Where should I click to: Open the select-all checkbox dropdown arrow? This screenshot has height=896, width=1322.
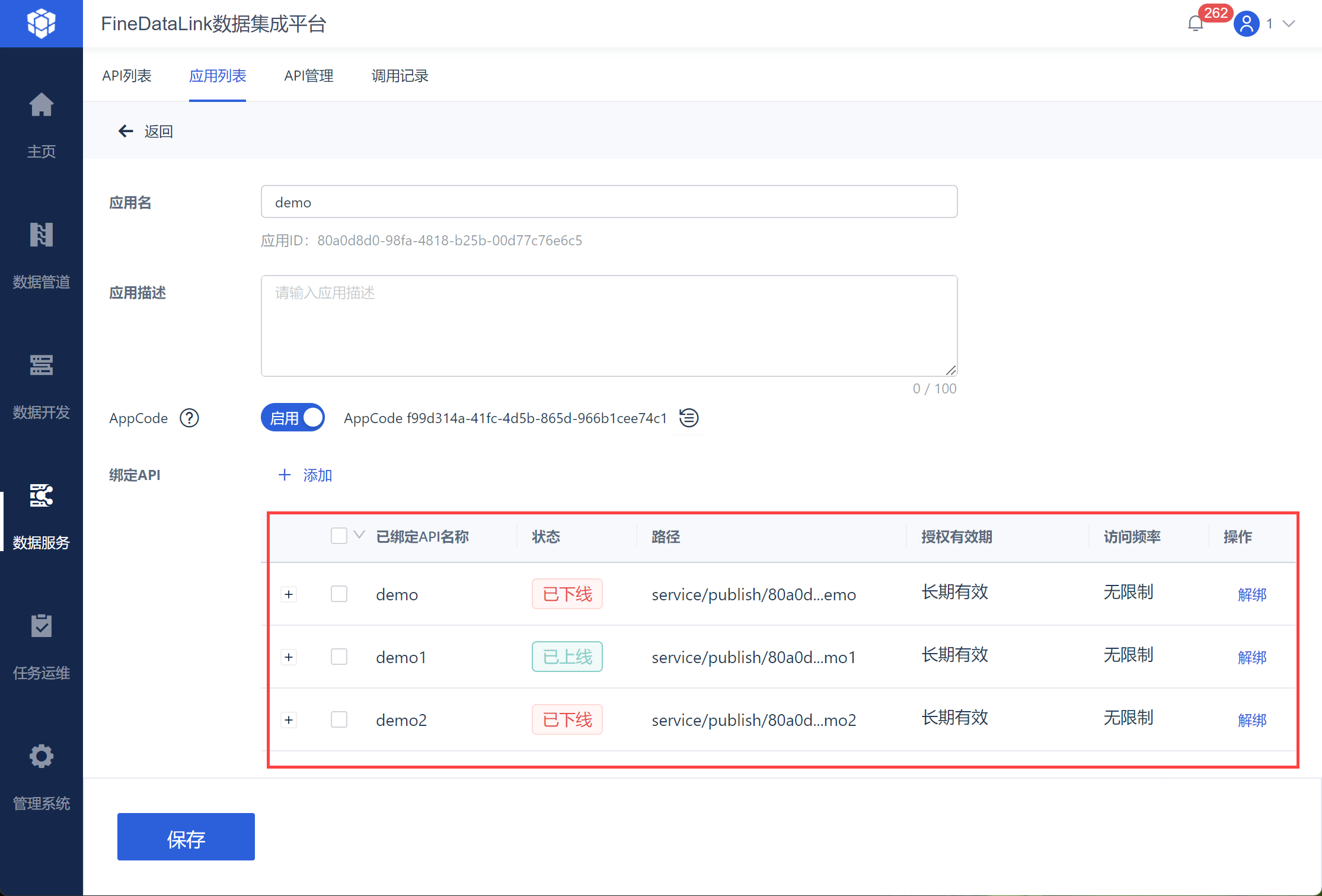(x=359, y=535)
